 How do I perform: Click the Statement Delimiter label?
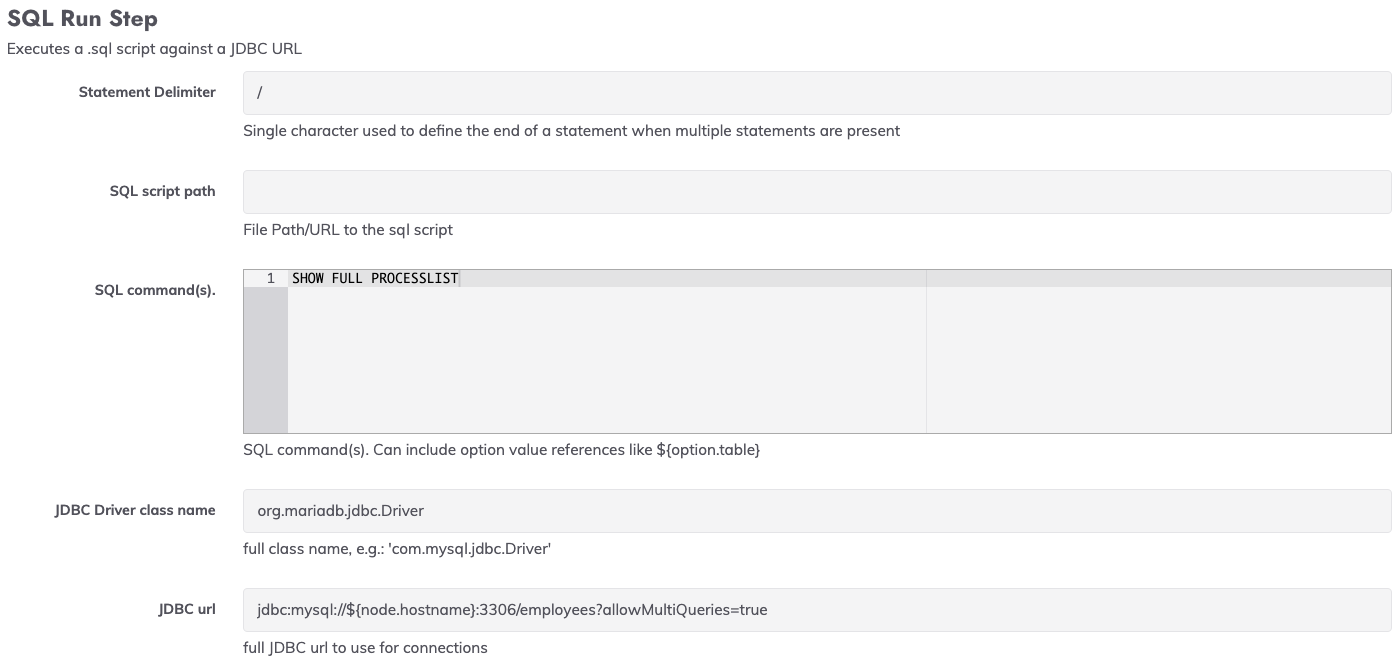147,92
